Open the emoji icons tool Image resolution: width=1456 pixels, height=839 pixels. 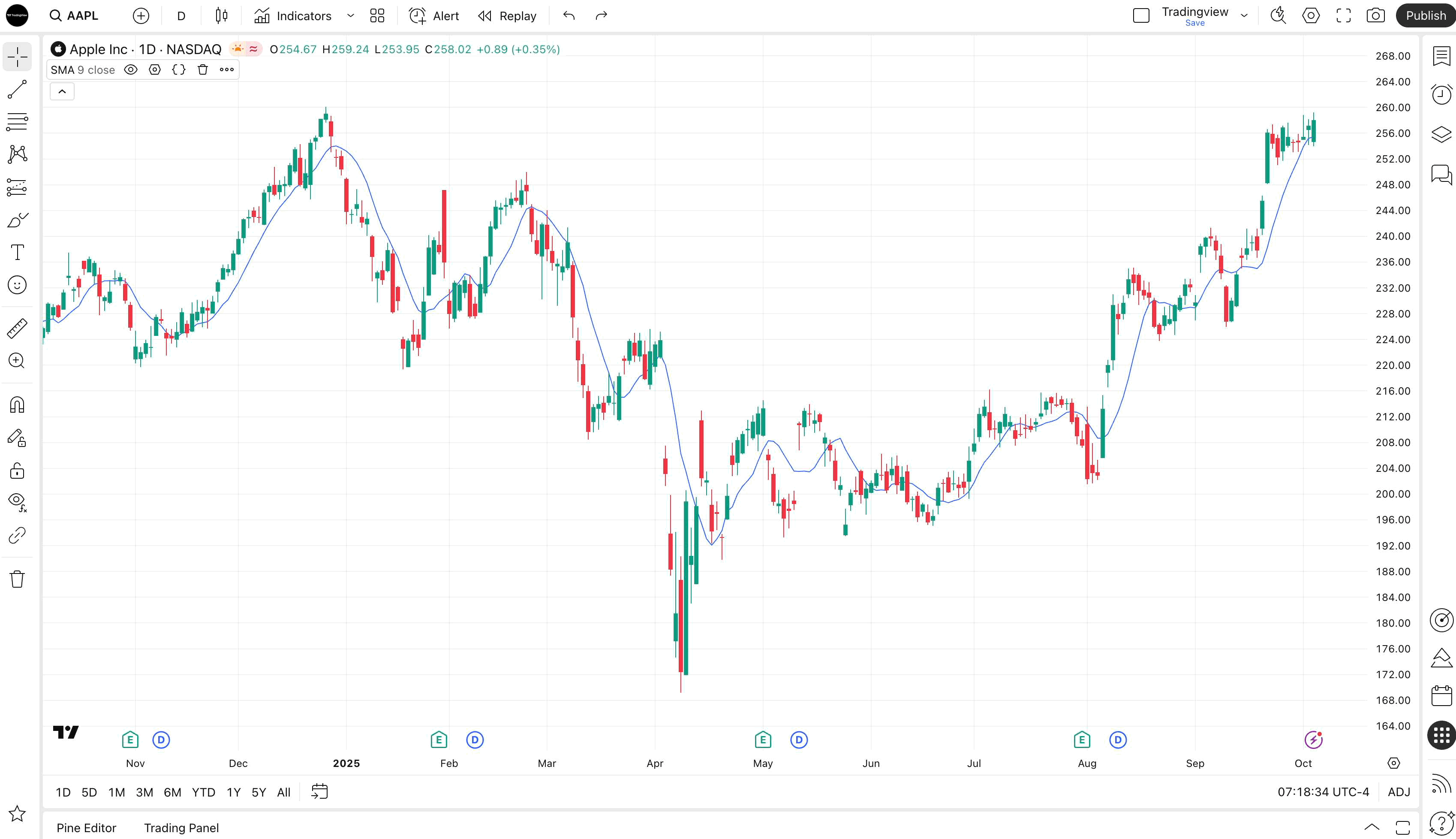click(x=17, y=285)
